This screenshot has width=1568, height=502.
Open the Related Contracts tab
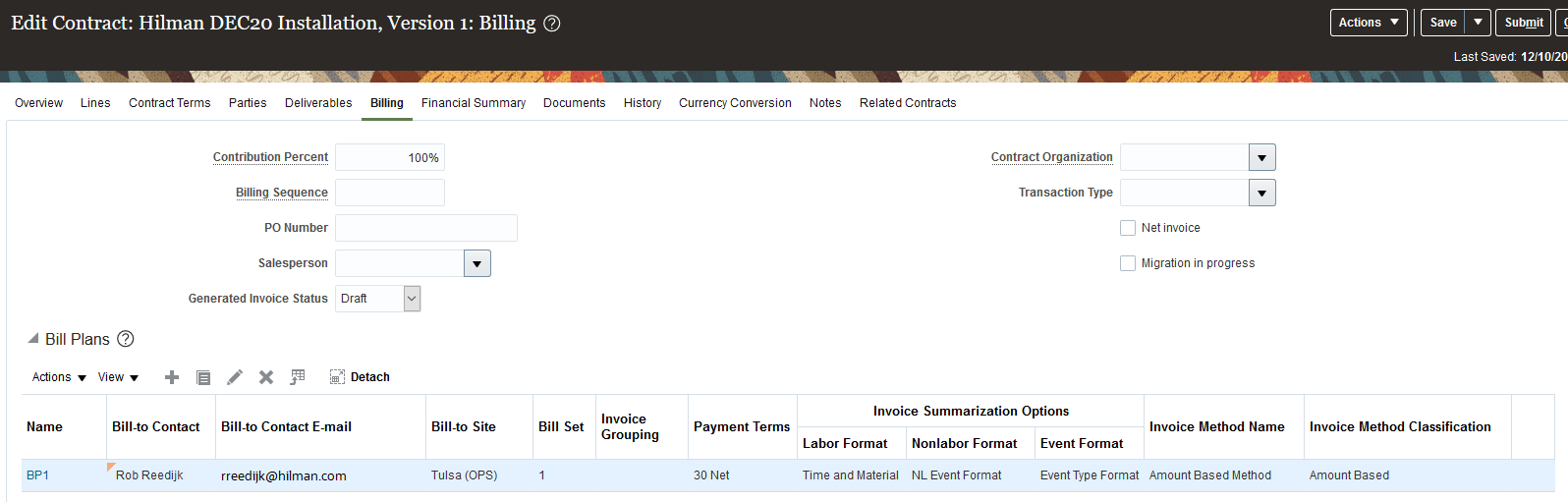pyautogui.click(x=908, y=103)
